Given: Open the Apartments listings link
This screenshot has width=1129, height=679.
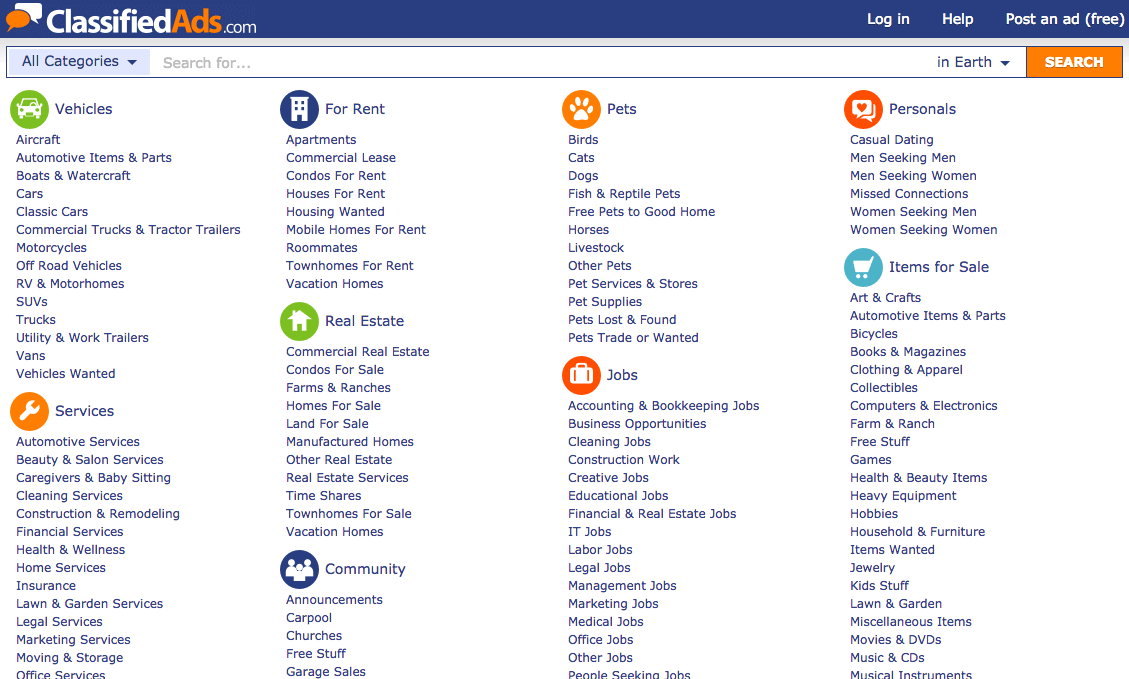Looking at the screenshot, I should (x=322, y=139).
